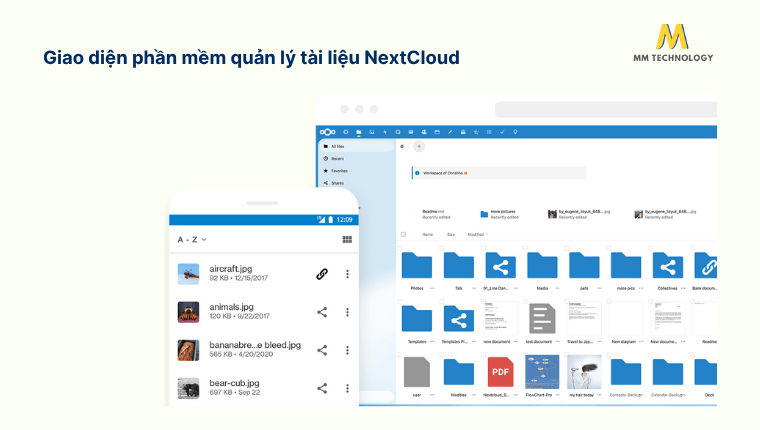
Task: Open more actions for pets folder
Action: (599, 288)
